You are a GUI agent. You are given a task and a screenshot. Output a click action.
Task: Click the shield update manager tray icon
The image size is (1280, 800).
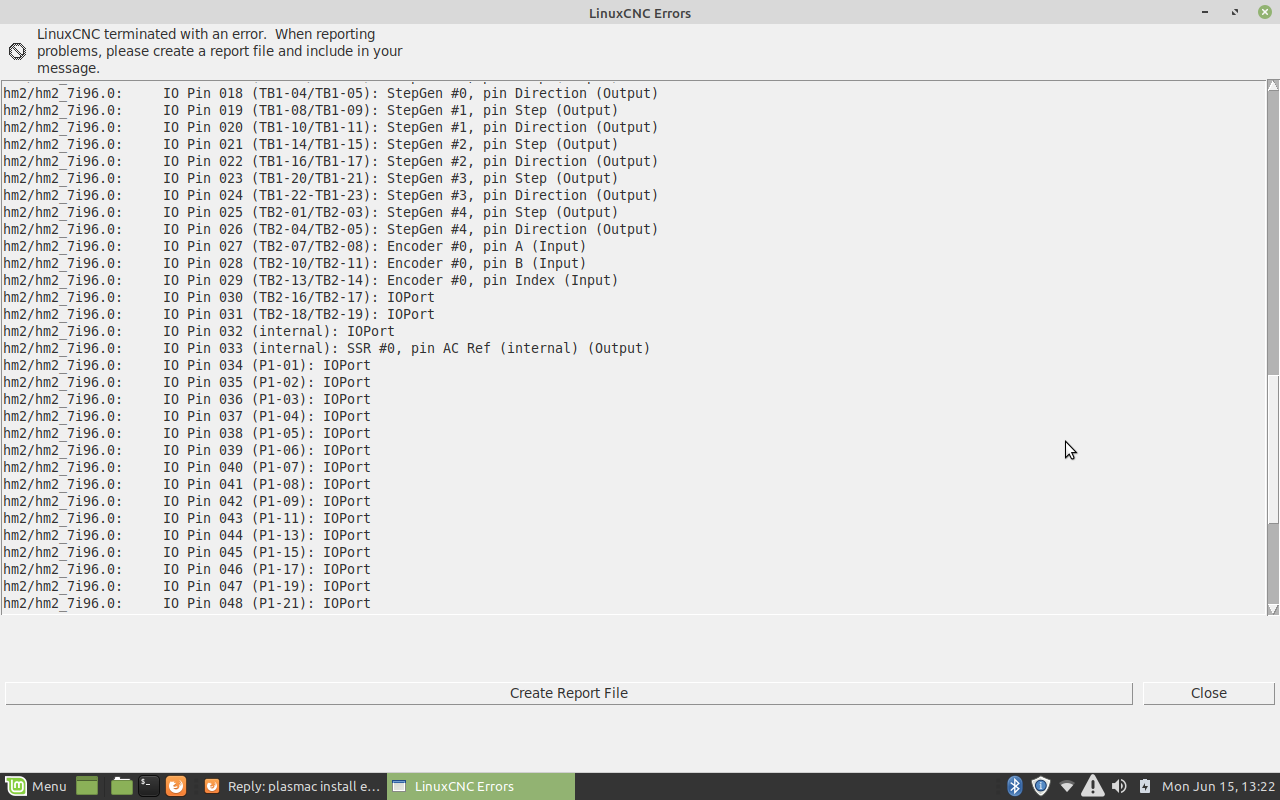pyautogui.click(x=1040, y=786)
